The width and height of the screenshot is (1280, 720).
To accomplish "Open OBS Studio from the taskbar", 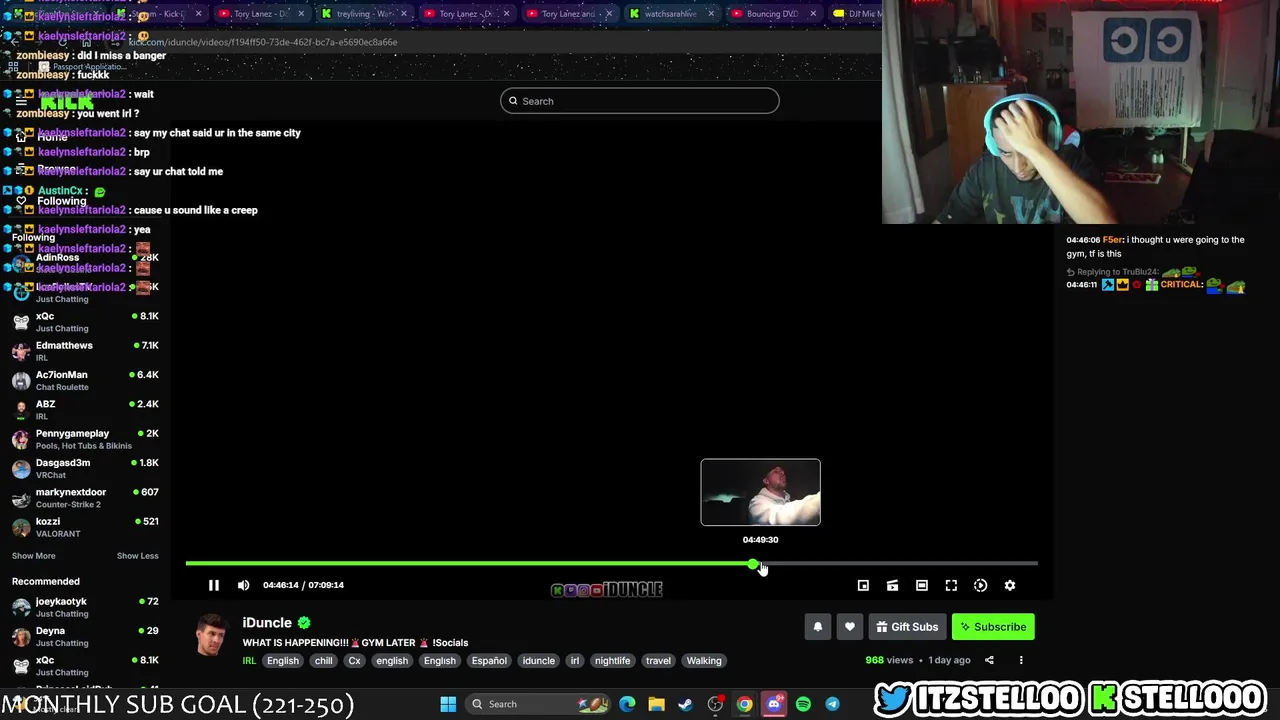I will 715,704.
